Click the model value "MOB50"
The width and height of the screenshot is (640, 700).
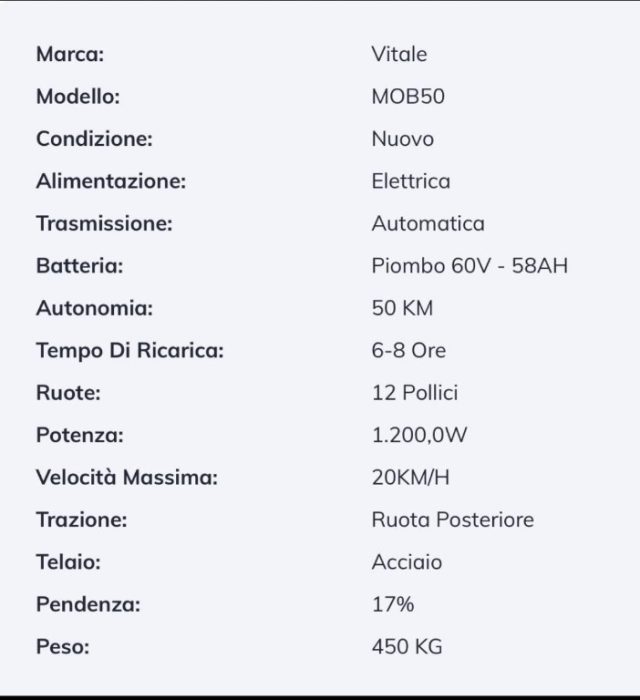(x=408, y=97)
